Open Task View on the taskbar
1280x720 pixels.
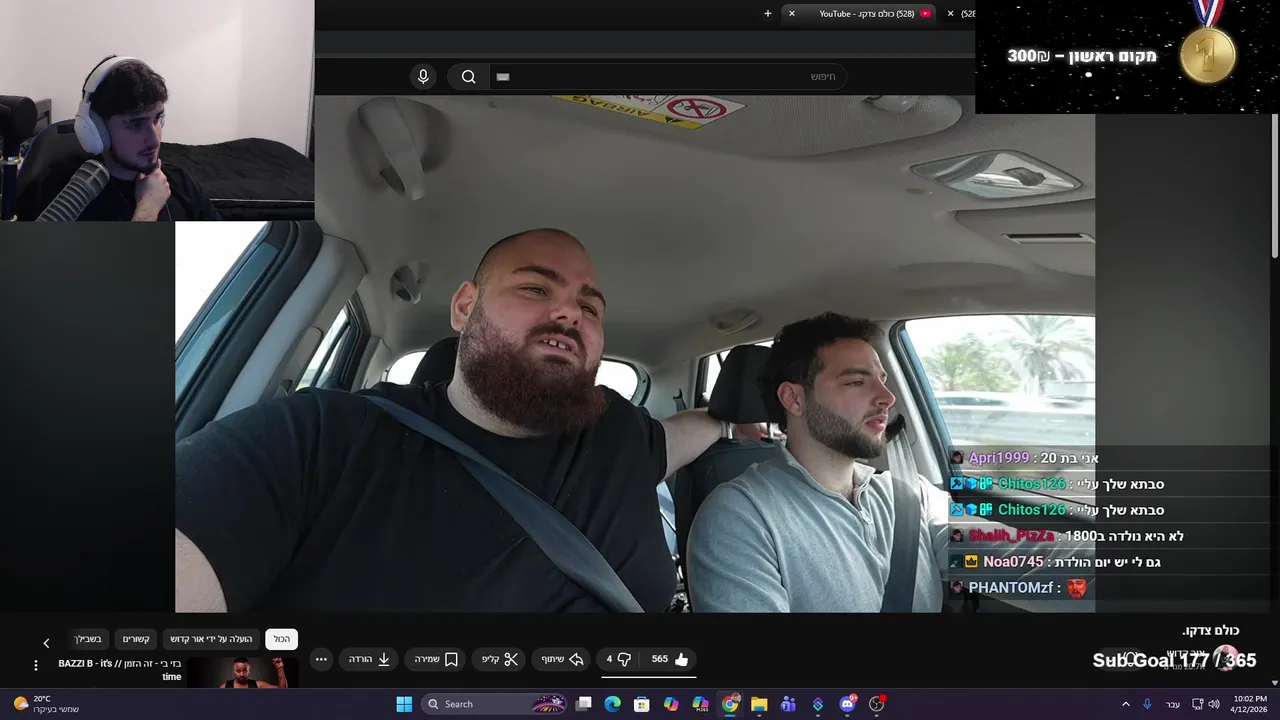click(x=584, y=704)
